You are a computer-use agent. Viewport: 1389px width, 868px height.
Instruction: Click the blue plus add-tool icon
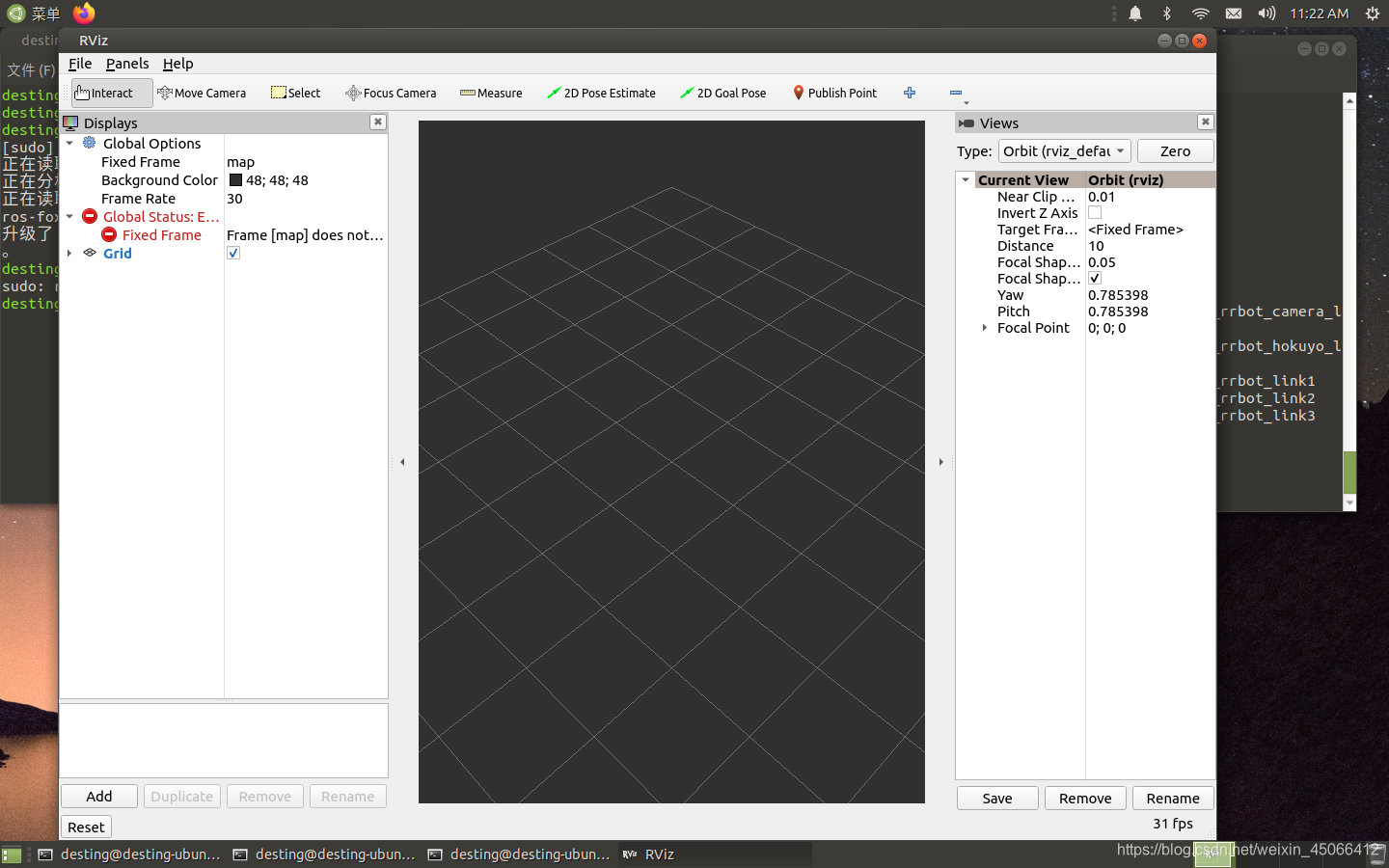tap(910, 93)
